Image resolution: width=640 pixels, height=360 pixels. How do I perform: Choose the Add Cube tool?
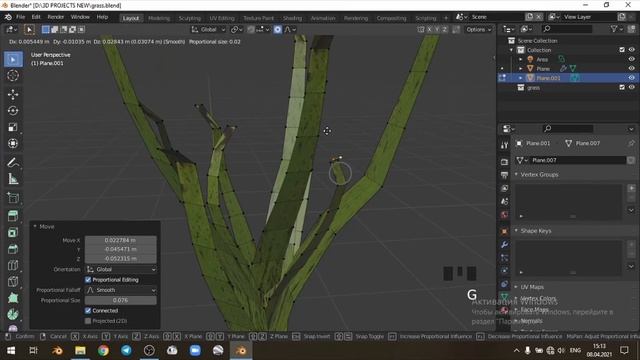(x=13, y=198)
